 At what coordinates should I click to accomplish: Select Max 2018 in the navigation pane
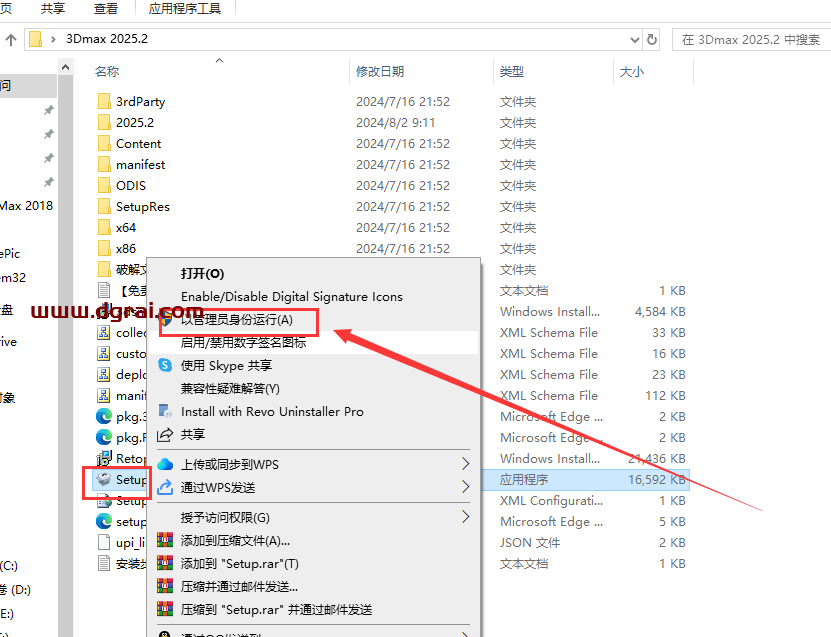(x=26, y=206)
